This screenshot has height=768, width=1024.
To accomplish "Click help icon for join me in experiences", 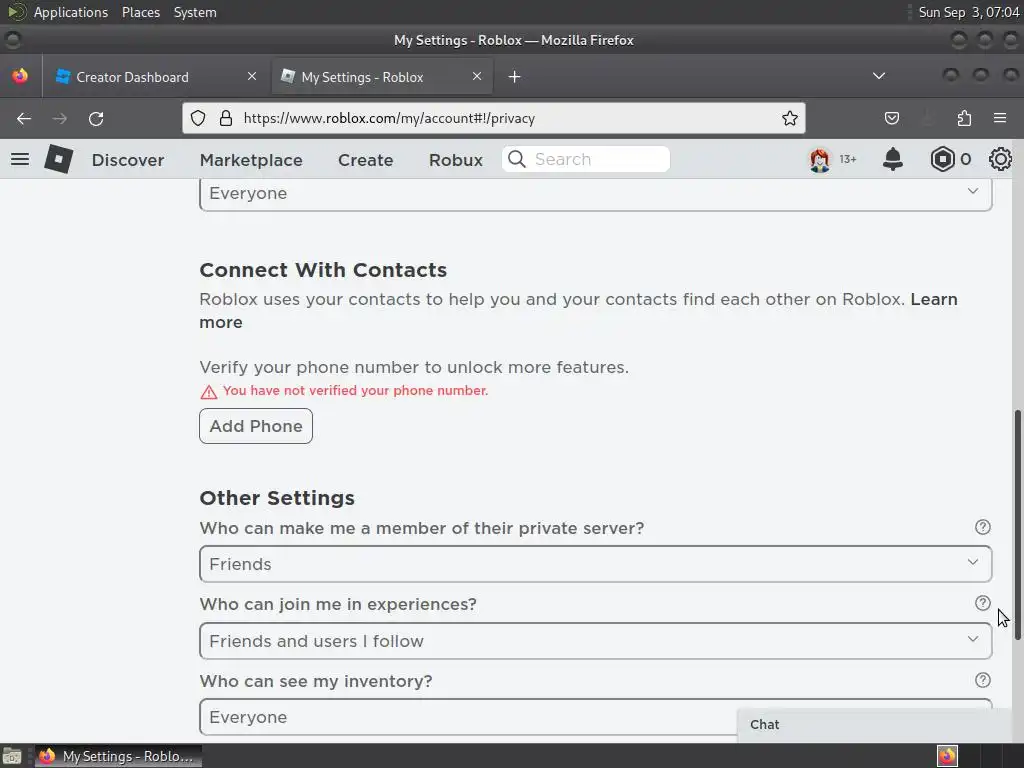I will [982, 603].
